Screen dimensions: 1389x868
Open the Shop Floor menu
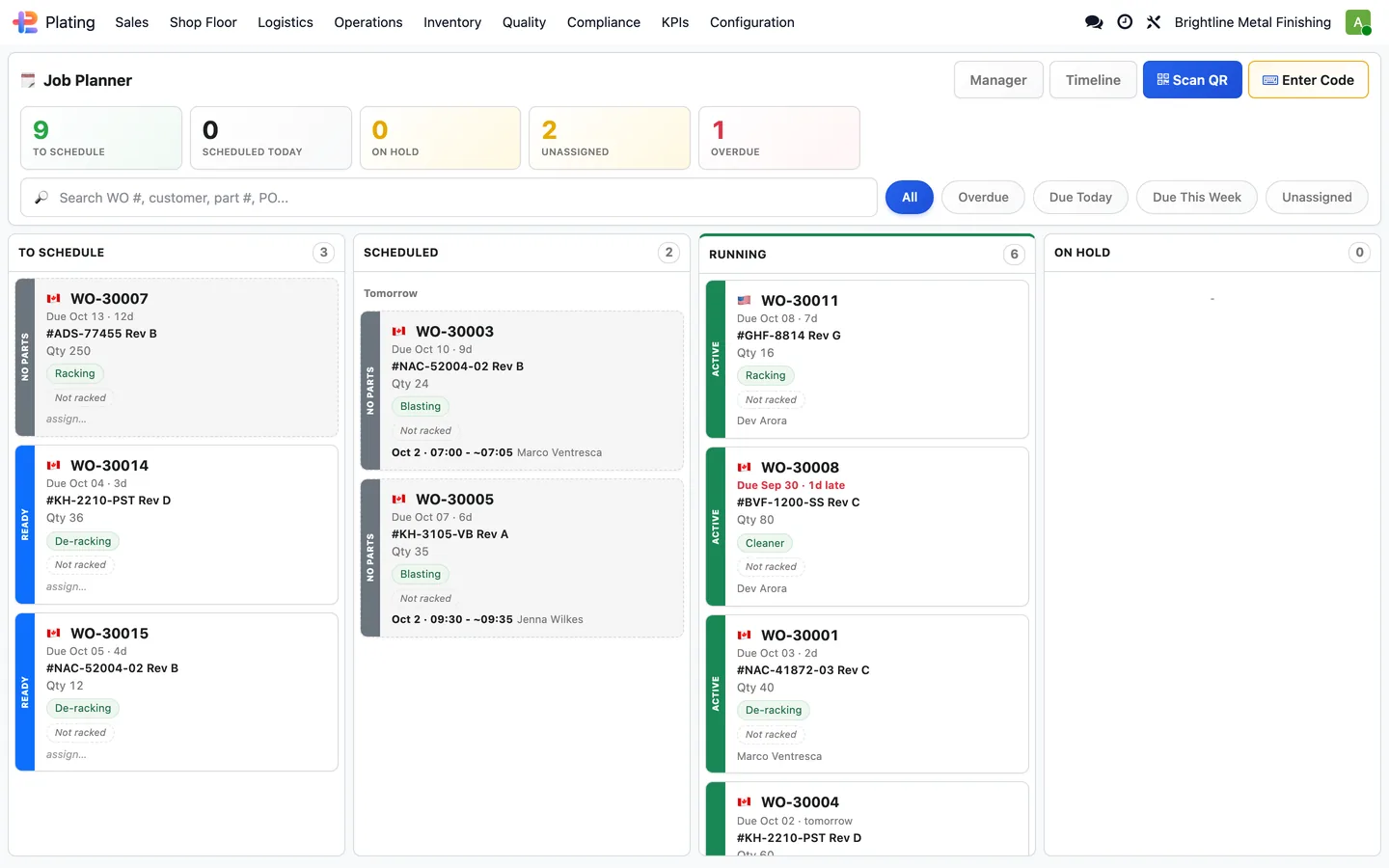coord(204,22)
